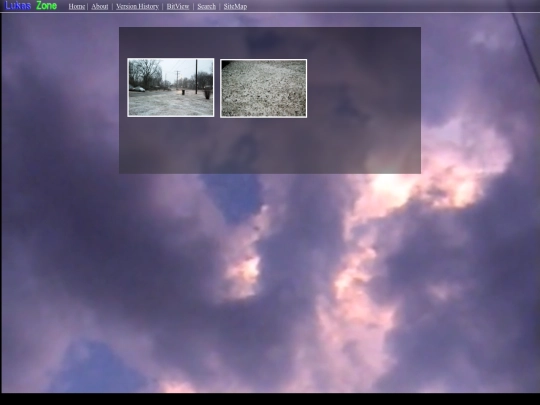
Task: Go to the About page
Action: [x=100, y=7]
